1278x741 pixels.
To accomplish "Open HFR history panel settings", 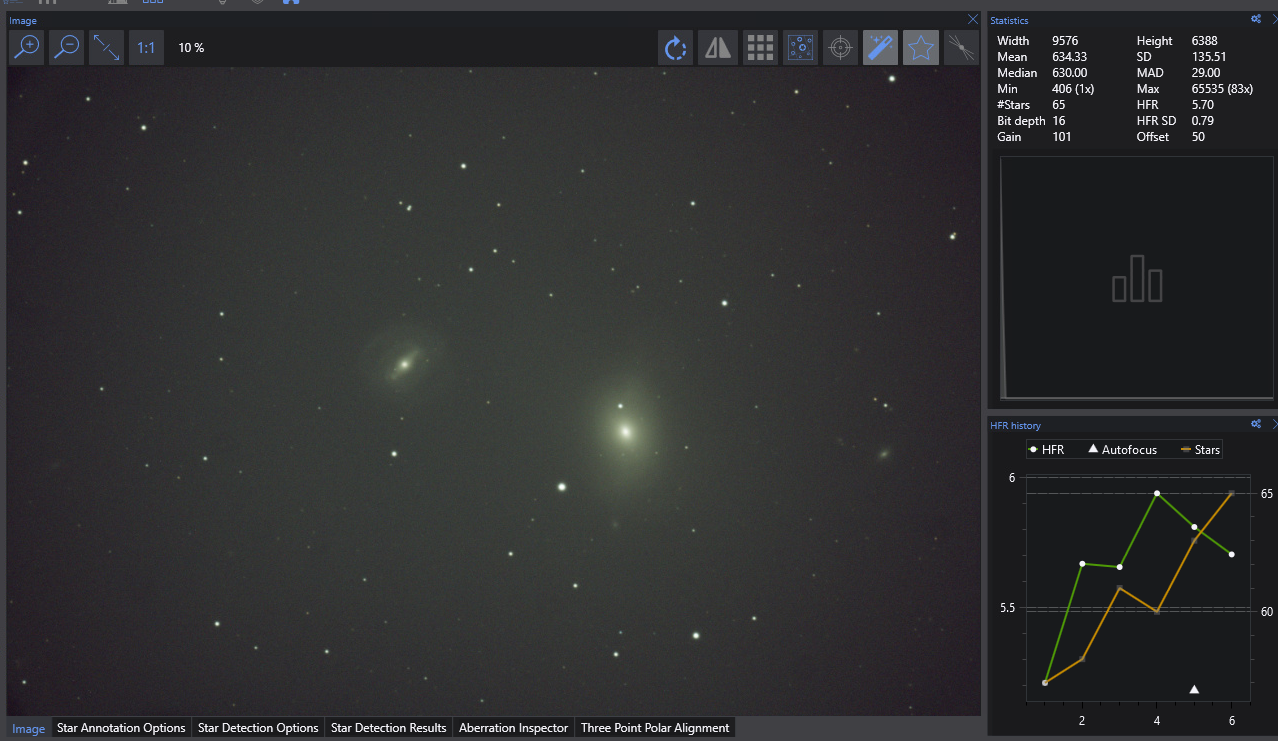I will 1255,424.
